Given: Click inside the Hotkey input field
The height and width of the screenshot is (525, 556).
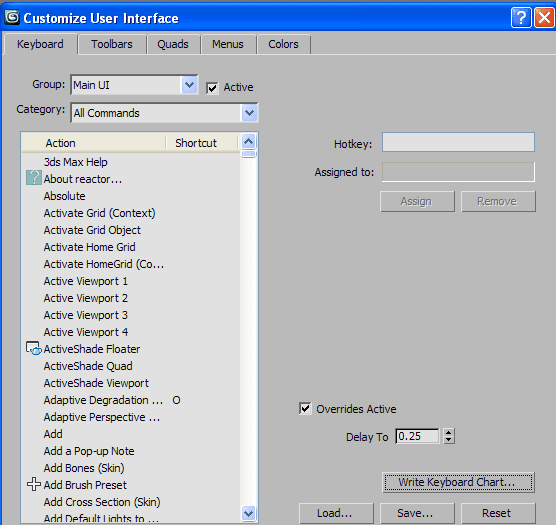Looking at the screenshot, I should (458, 142).
